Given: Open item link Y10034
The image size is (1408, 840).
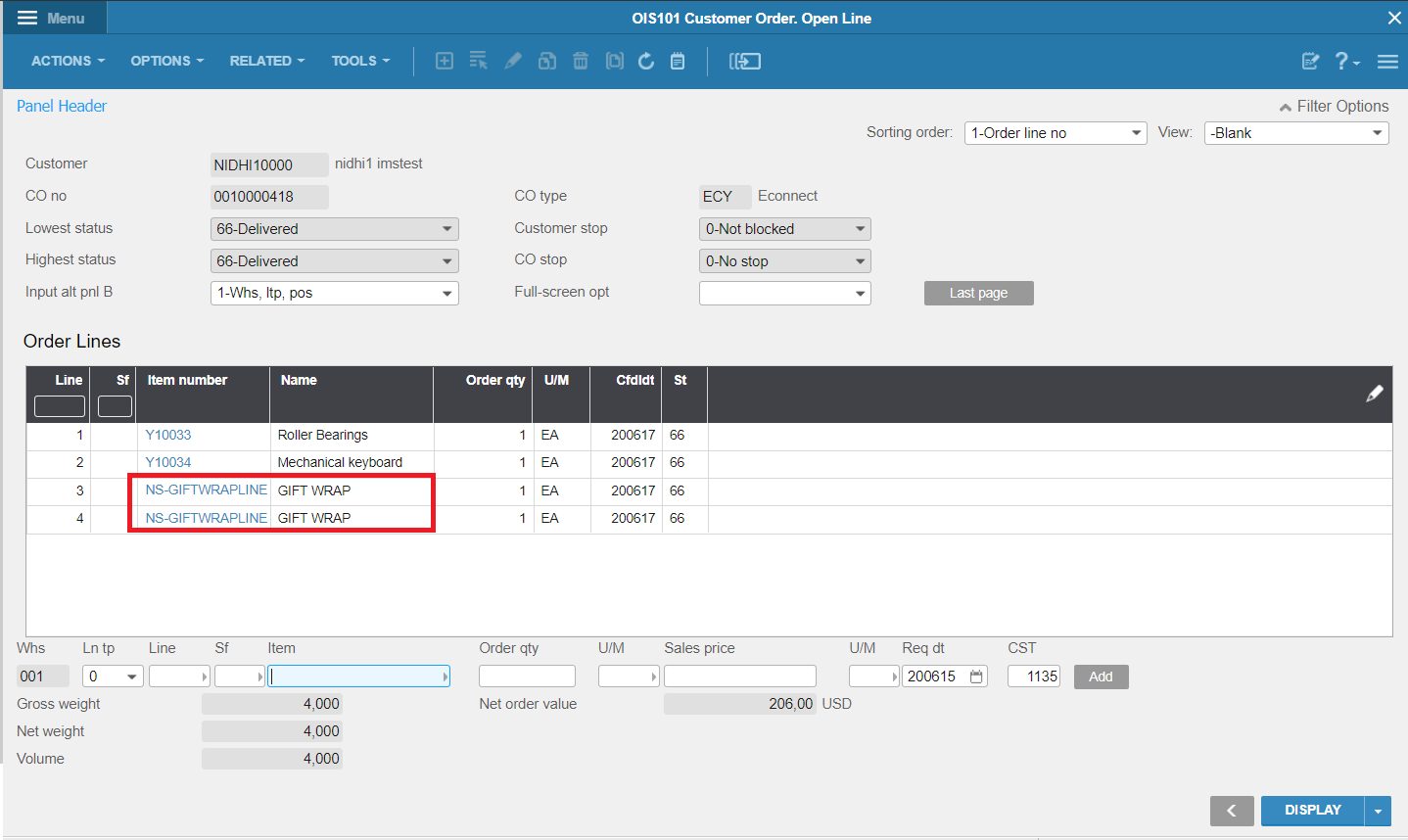Looking at the screenshot, I should coord(168,462).
